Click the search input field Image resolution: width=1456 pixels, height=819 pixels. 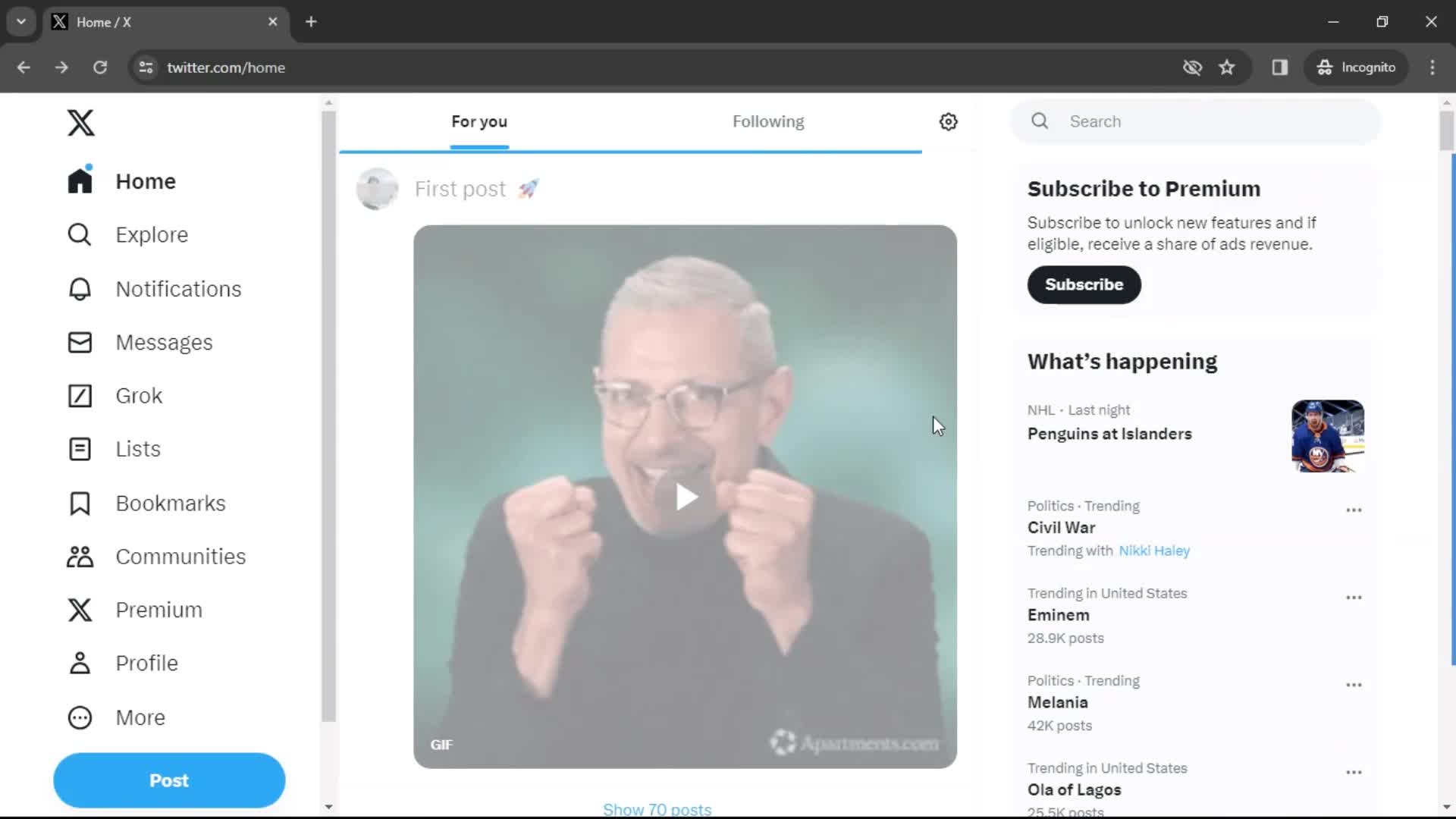[1195, 121]
